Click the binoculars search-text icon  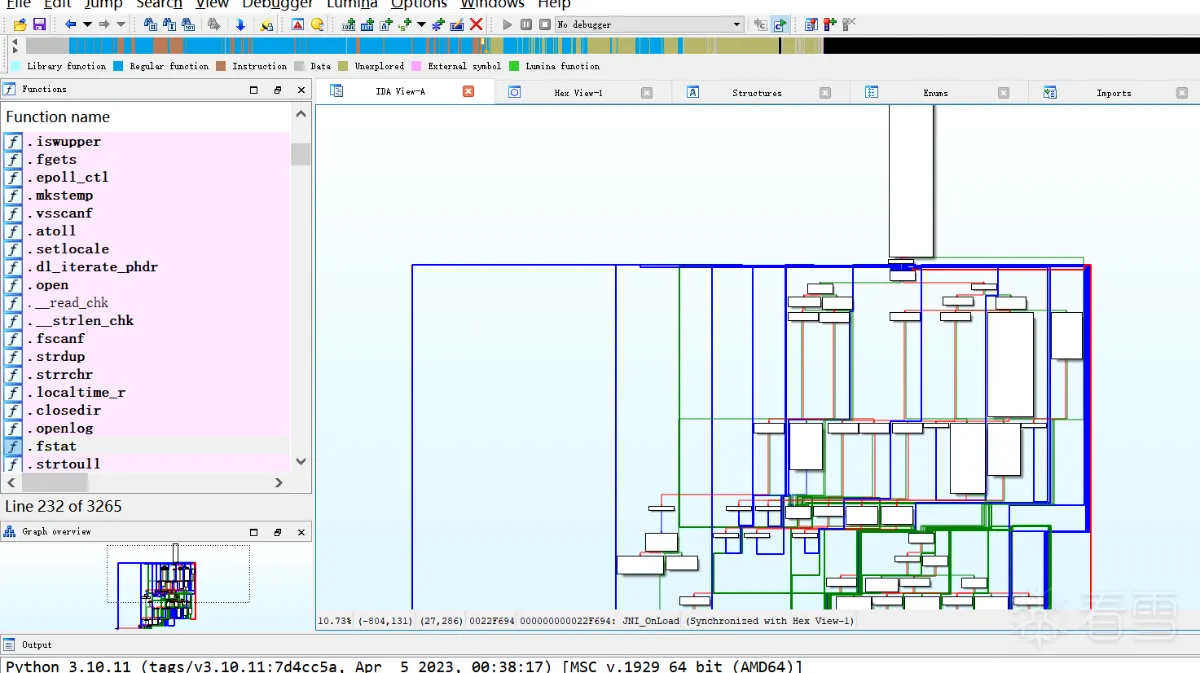(x=169, y=24)
